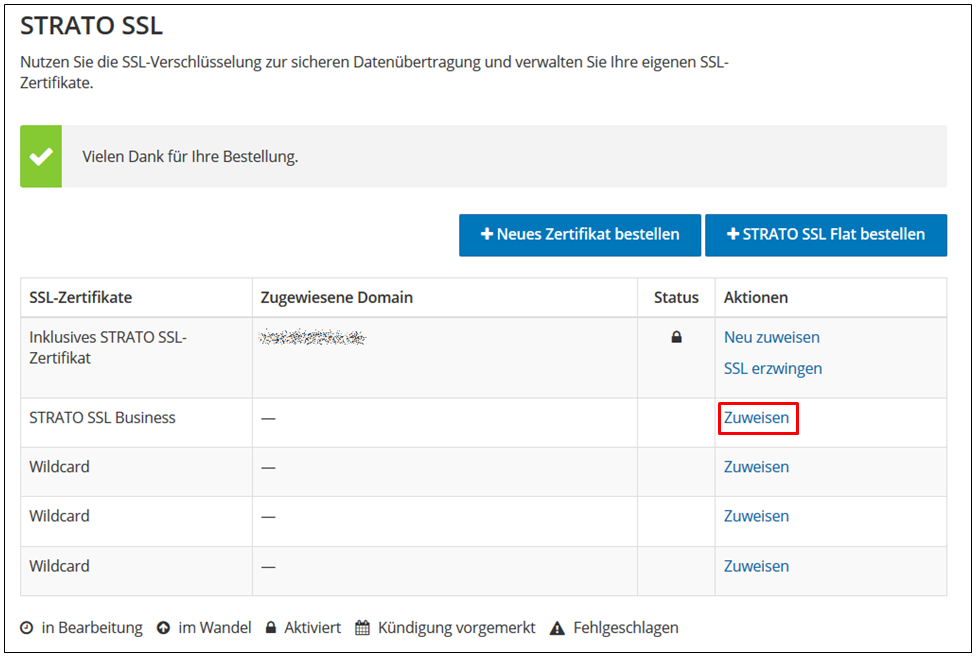Click the green checkmark confirmation icon
This screenshot has height=661, width=977.
[x=41, y=156]
